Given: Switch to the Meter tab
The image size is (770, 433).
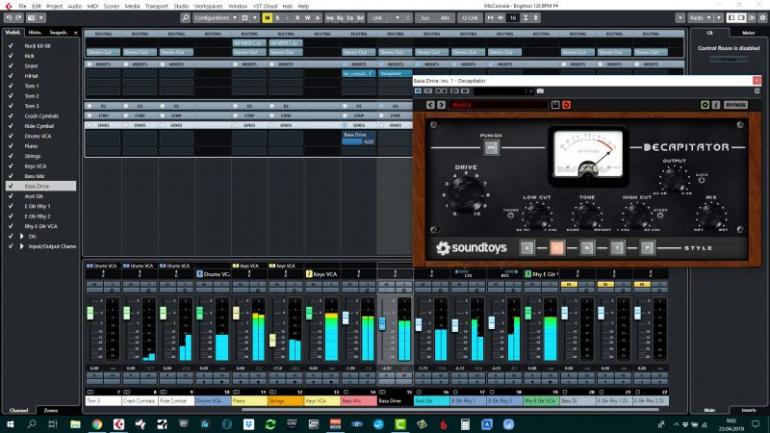Looking at the screenshot, I should point(748,33).
